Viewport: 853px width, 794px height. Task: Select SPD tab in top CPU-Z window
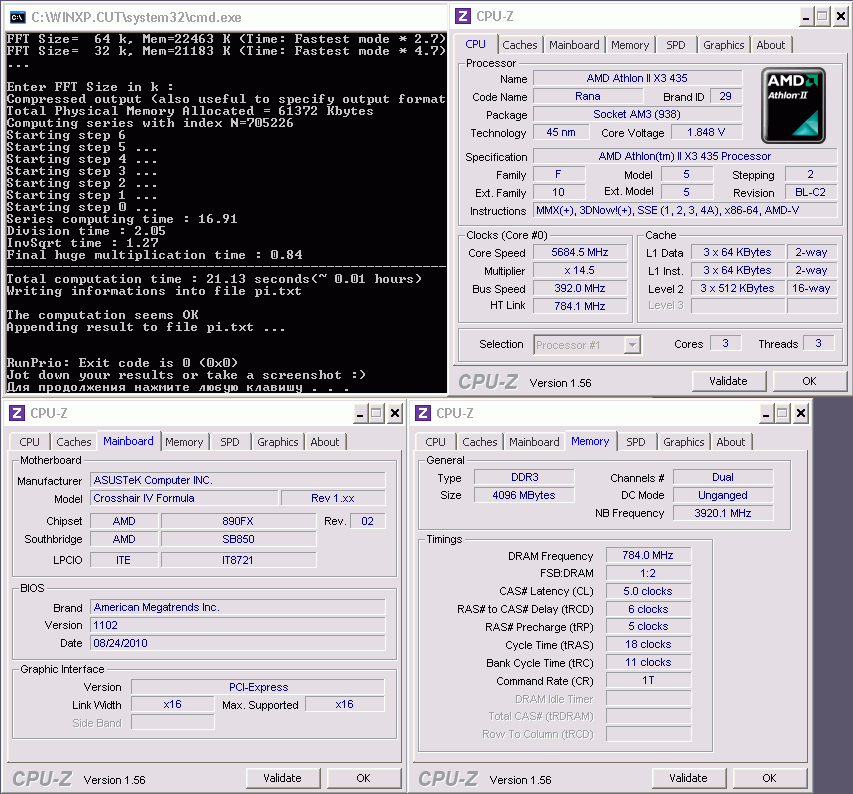(x=676, y=45)
